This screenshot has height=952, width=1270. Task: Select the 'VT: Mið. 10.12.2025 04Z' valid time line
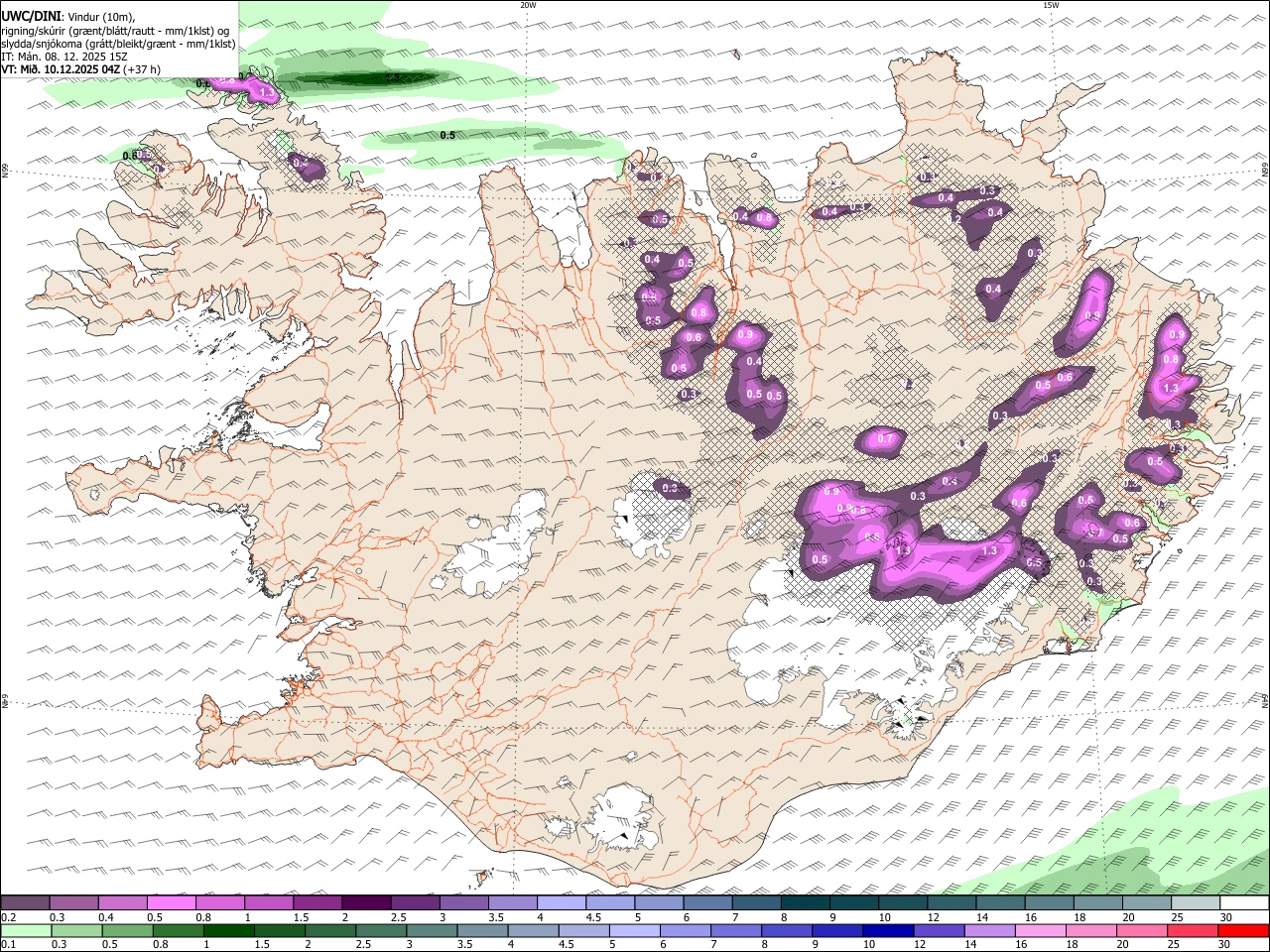[60, 70]
